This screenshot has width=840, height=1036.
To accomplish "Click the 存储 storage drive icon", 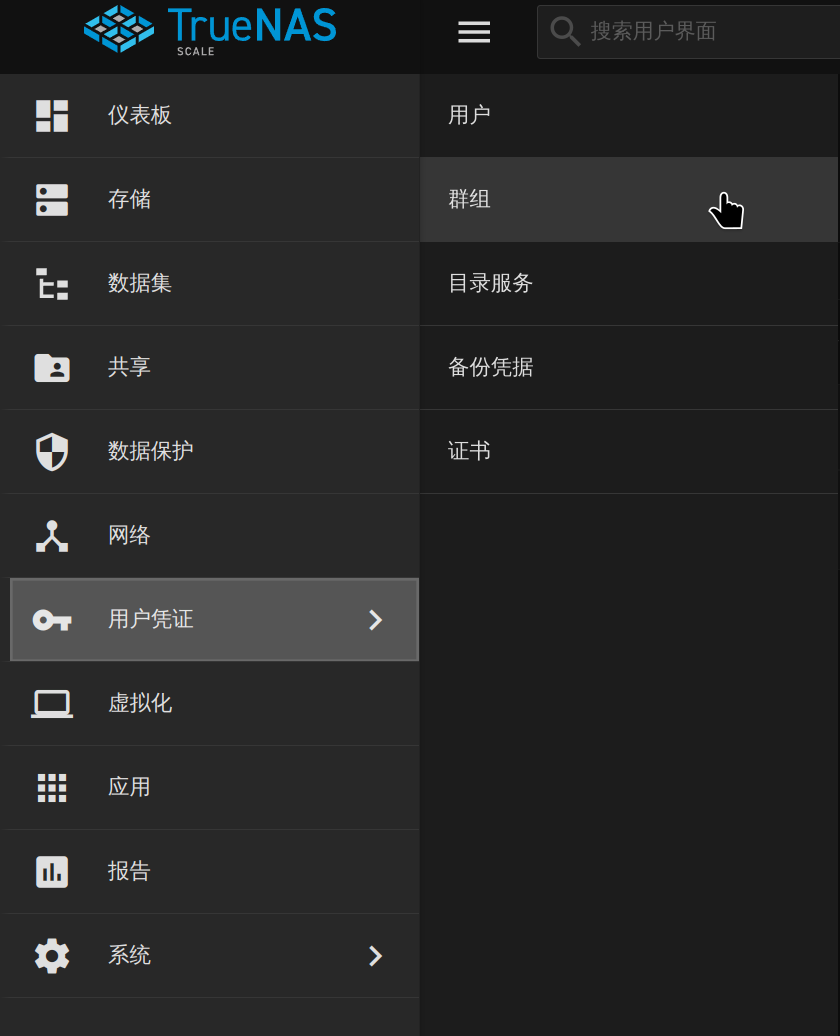I will [x=52, y=200].
